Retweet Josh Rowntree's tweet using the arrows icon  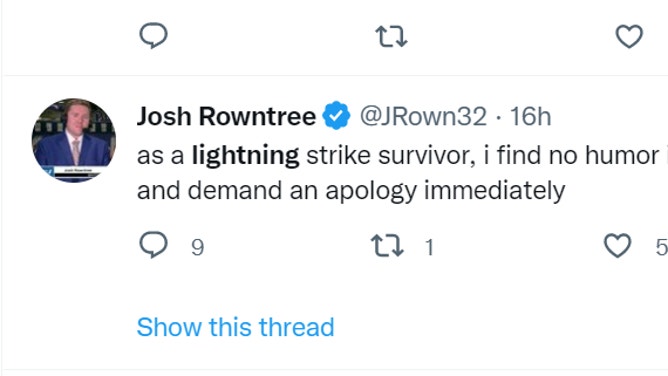click(x=387, y=246)
